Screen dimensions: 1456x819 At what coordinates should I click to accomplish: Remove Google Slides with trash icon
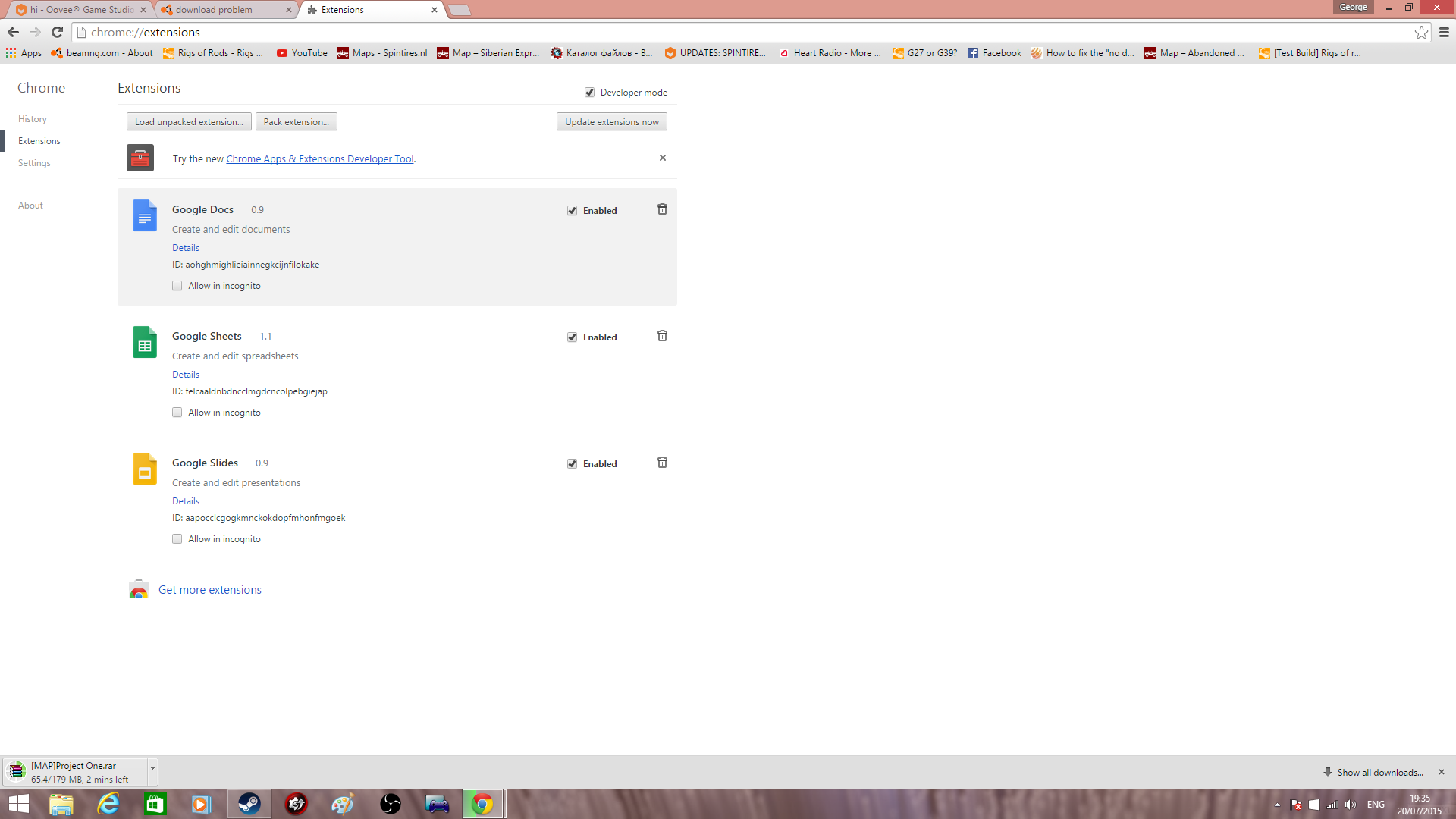(x=662, y=463)
